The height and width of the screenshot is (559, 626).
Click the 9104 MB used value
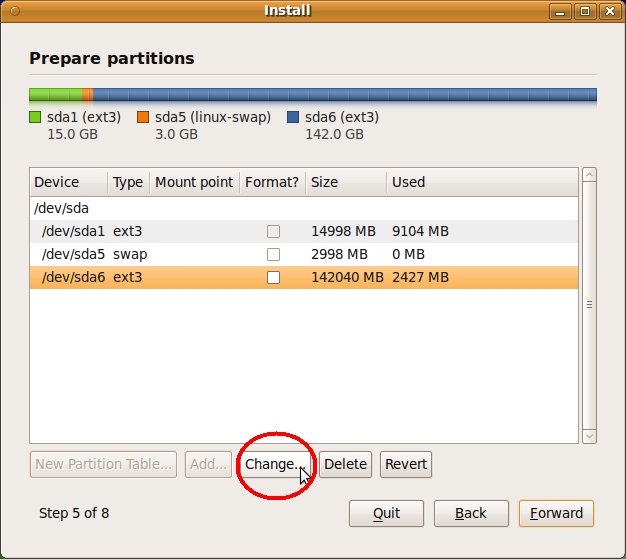coord(420,231)
